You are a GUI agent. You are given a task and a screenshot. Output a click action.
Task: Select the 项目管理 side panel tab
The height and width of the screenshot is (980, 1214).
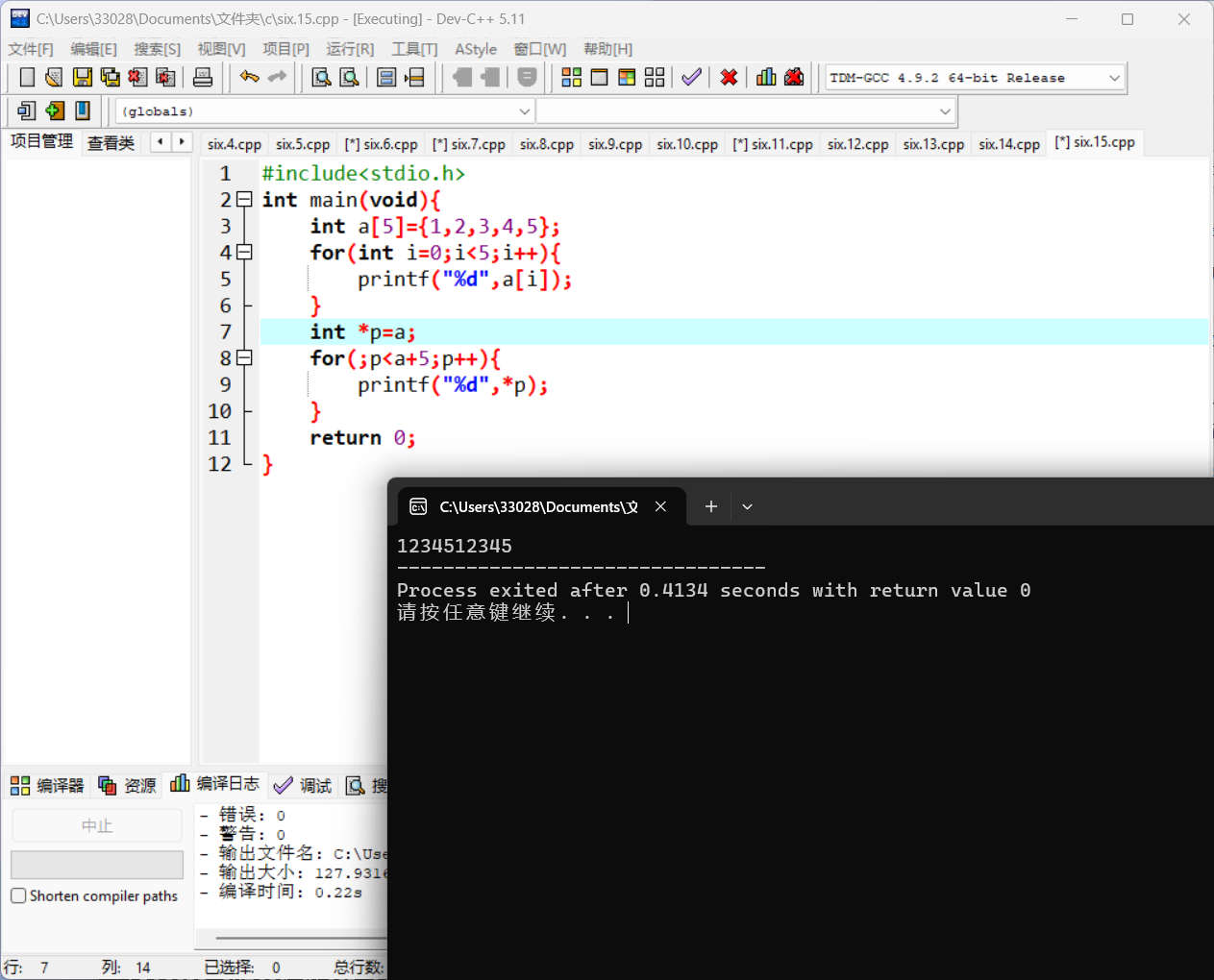(x=41, y=141)
